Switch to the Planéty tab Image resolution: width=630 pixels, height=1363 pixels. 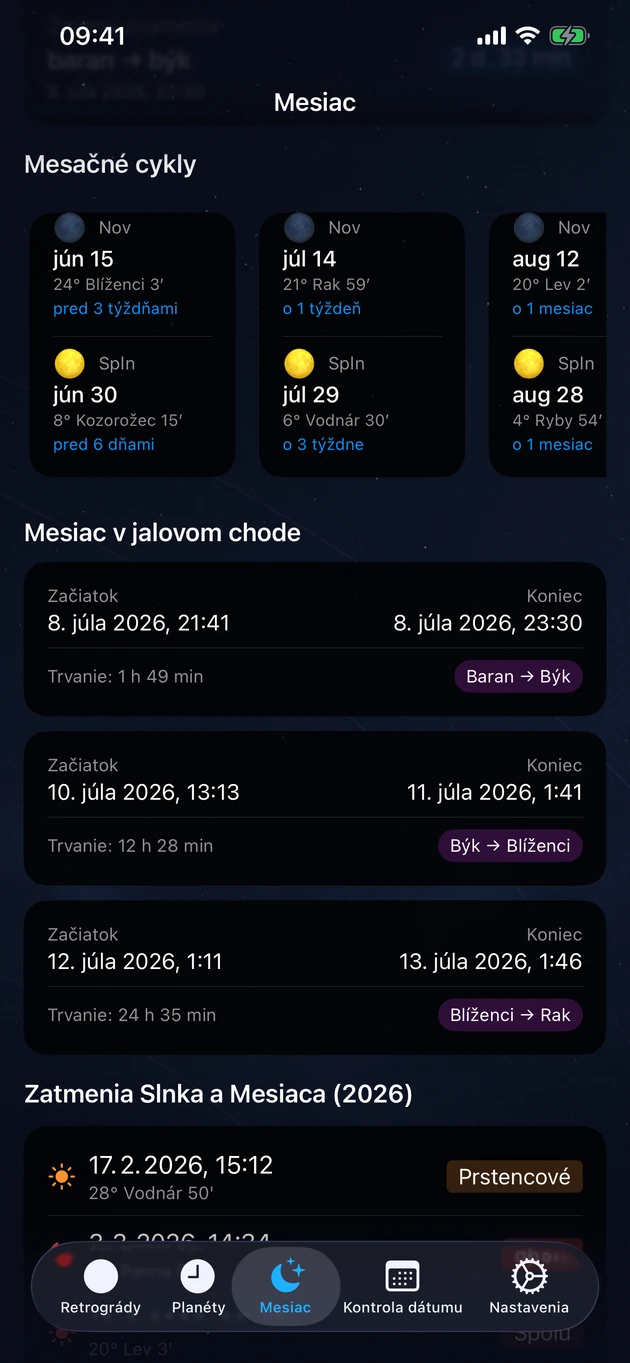tap(198, 1287)
